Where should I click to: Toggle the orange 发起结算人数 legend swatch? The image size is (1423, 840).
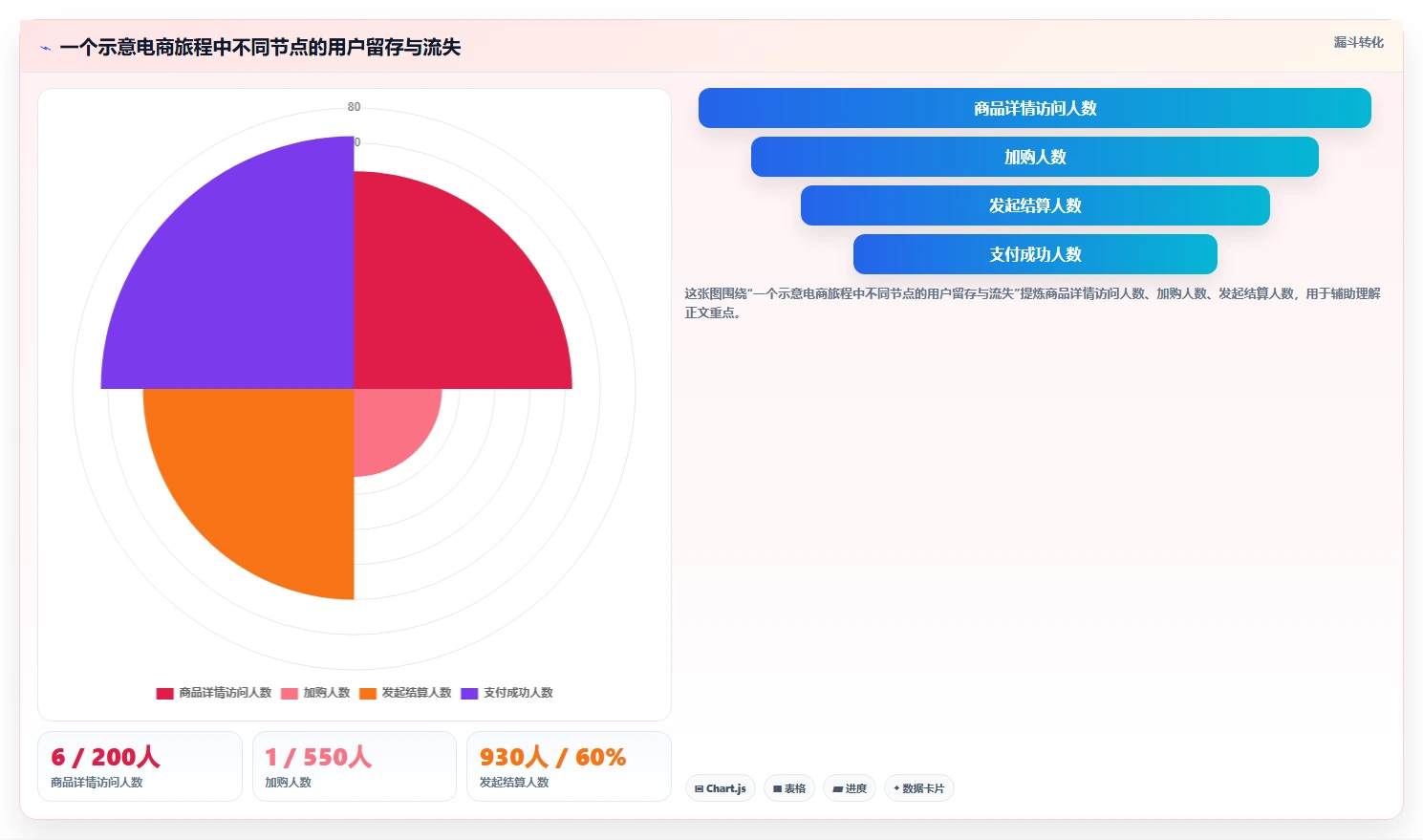(368, 693)
